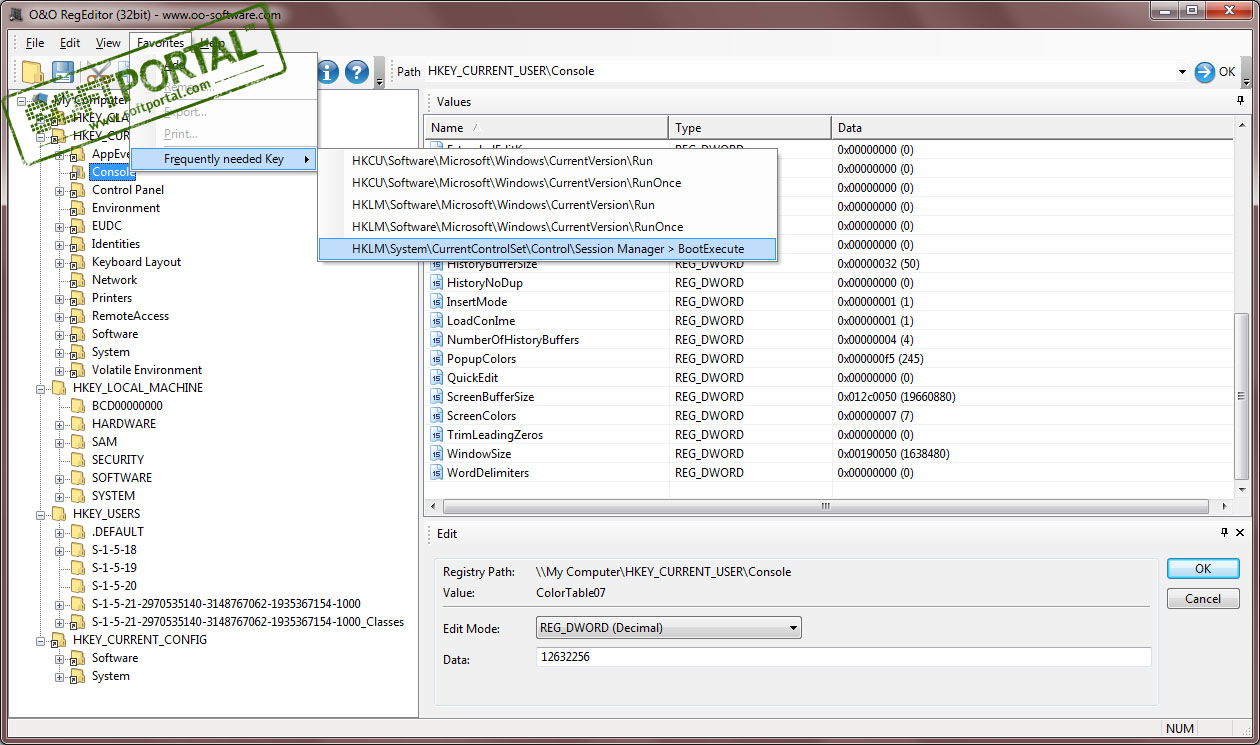This screenshot has width=1260, height=745.
Task: Click the HistoryBufferSize value icon
Action: click(437, 264)
